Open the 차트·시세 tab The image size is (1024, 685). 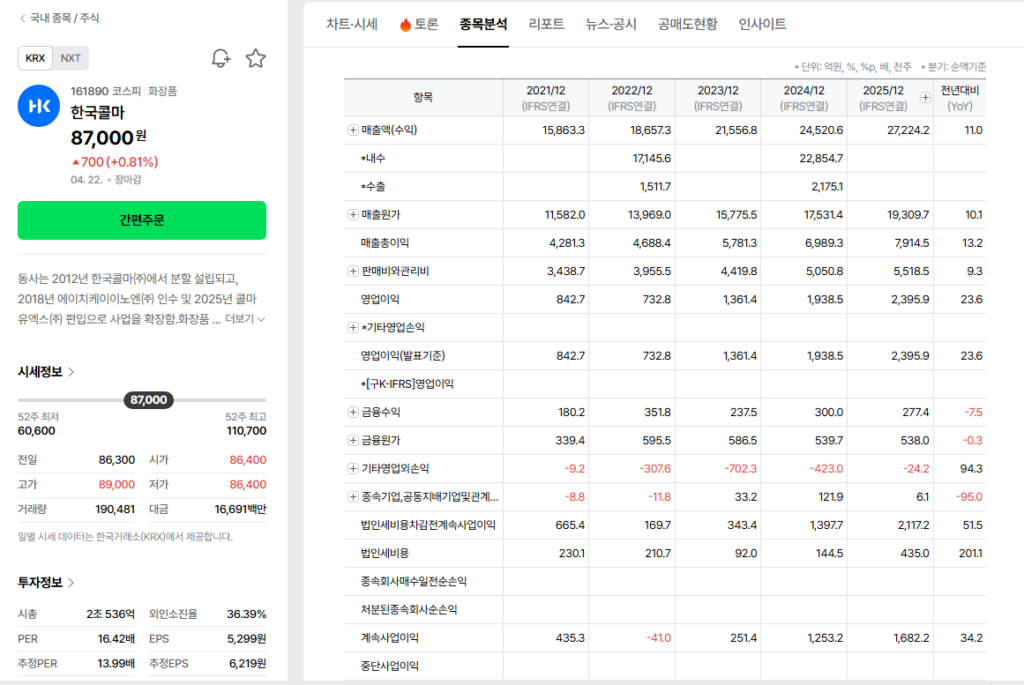point(352,24)
